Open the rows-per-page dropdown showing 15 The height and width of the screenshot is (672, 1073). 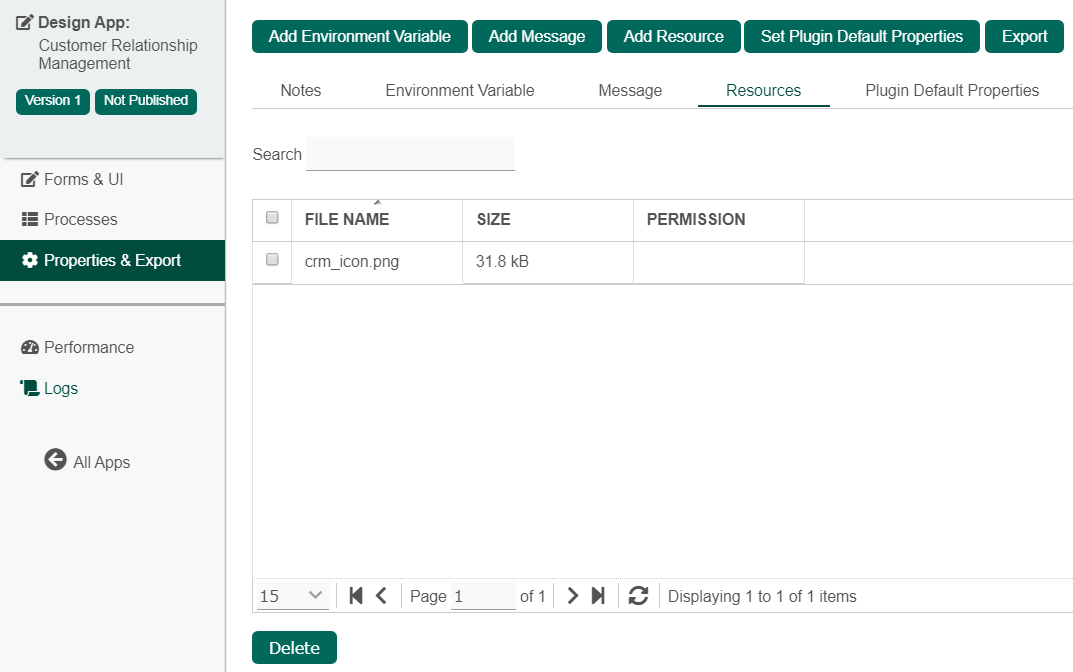click(292, 596)
